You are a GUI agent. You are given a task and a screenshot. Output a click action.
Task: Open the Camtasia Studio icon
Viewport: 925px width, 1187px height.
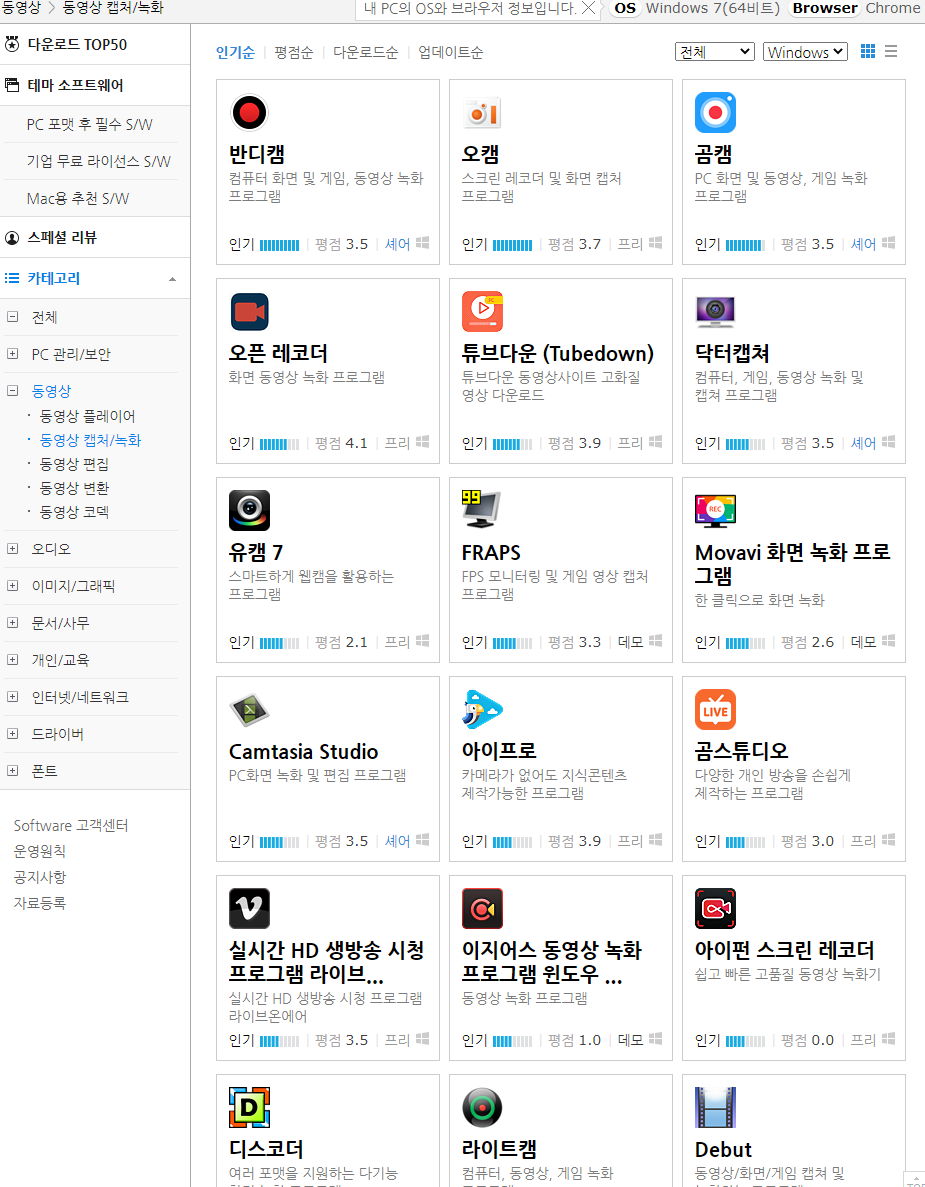click(x=249, y=709)
